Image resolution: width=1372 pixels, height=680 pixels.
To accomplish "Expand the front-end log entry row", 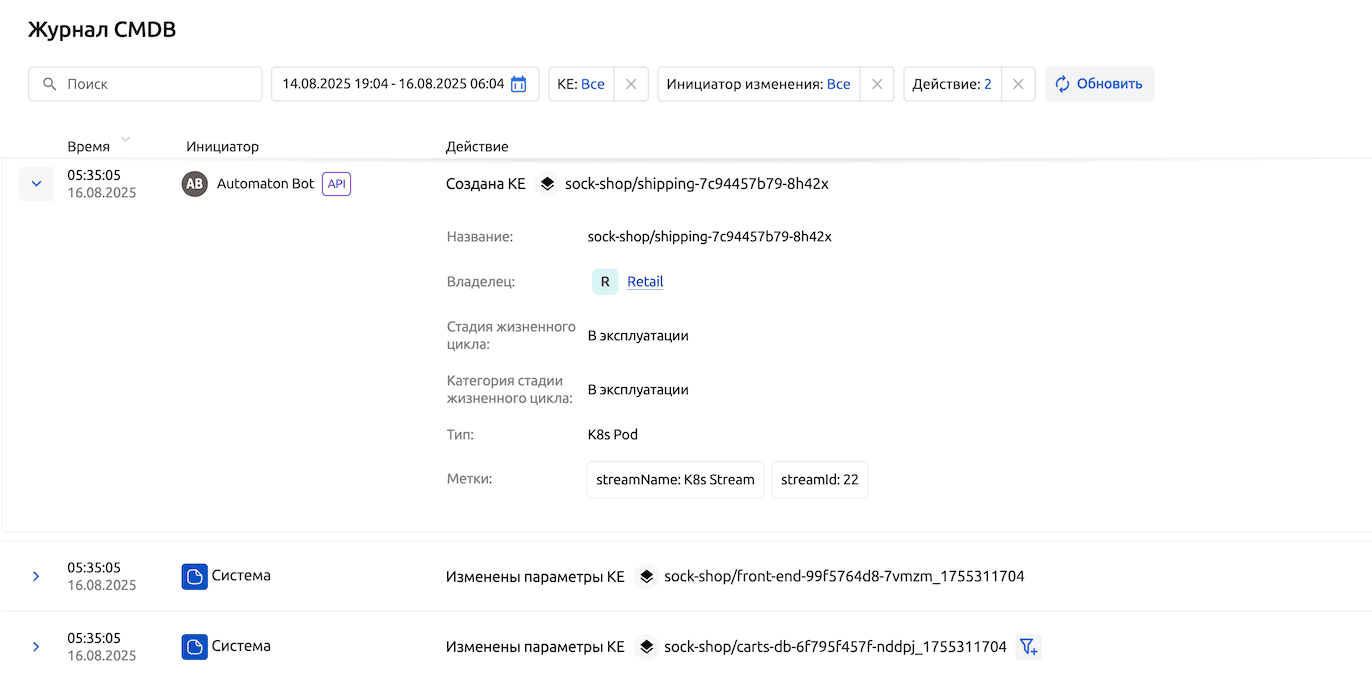I will click(x=36, y=577).
